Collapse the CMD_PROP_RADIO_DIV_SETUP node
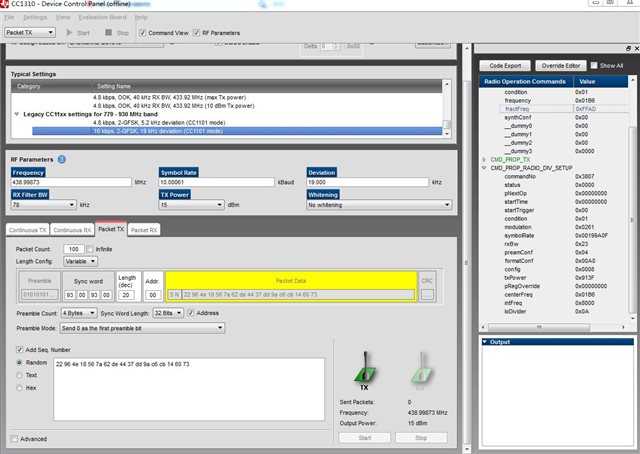 pyautogui.click(x=484, y=168)
